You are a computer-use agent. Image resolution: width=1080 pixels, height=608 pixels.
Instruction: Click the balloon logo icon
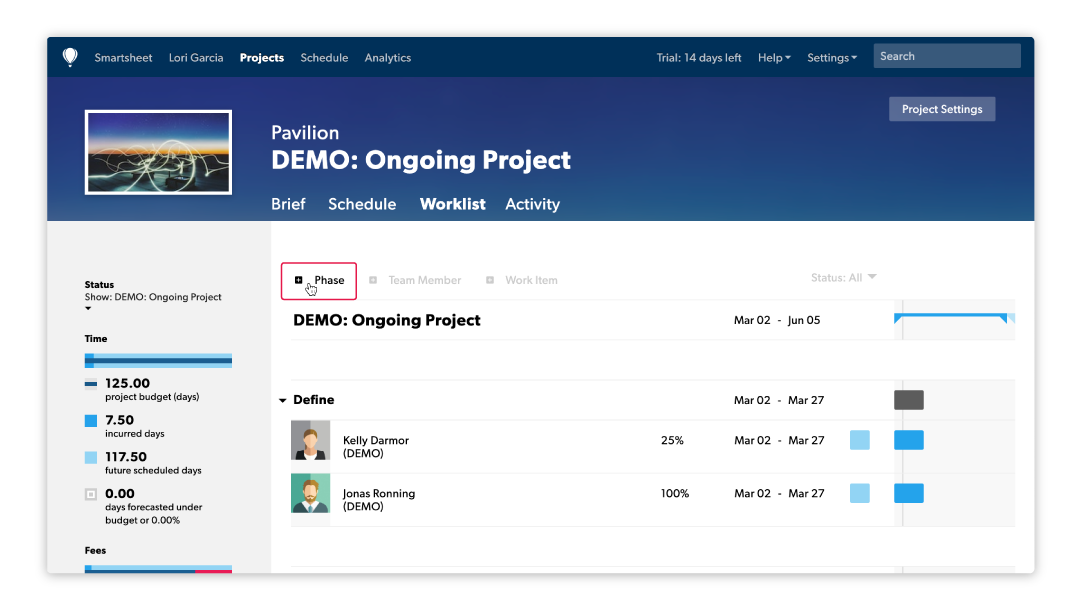(70, 57)
